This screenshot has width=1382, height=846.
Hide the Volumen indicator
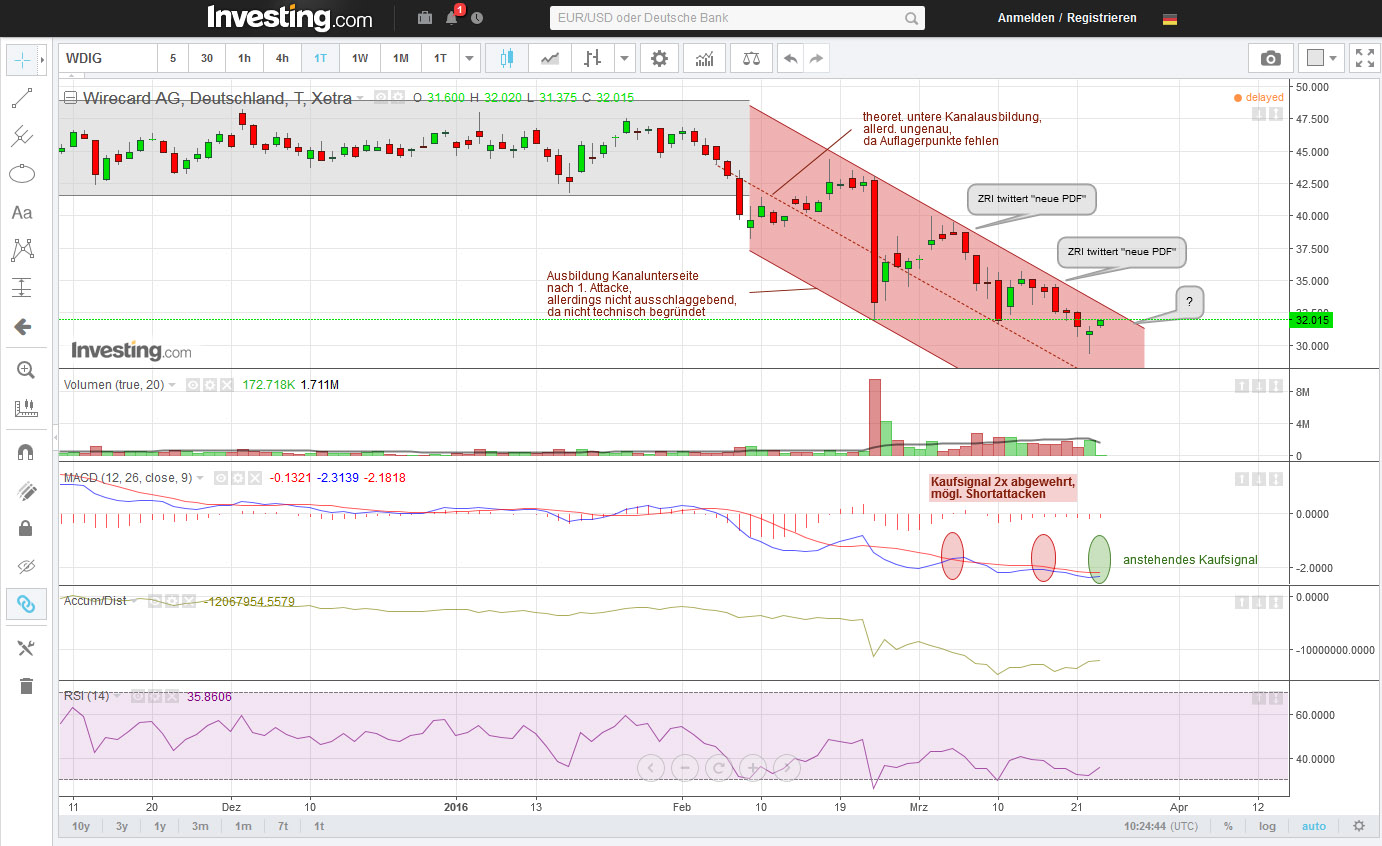click(193, 385)
